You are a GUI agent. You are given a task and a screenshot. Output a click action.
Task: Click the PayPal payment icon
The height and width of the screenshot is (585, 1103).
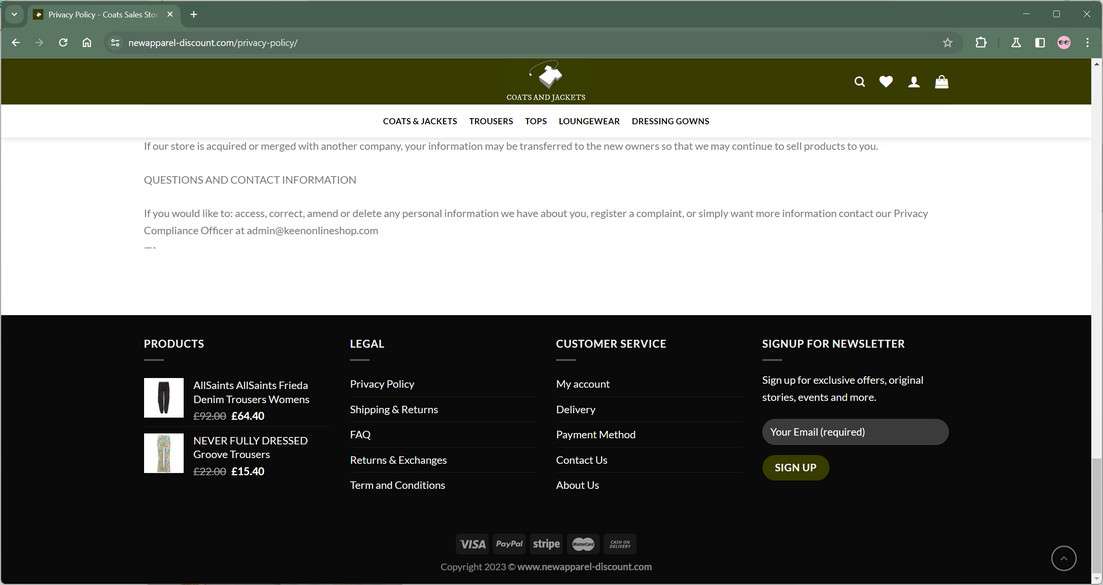coord(509,544)
